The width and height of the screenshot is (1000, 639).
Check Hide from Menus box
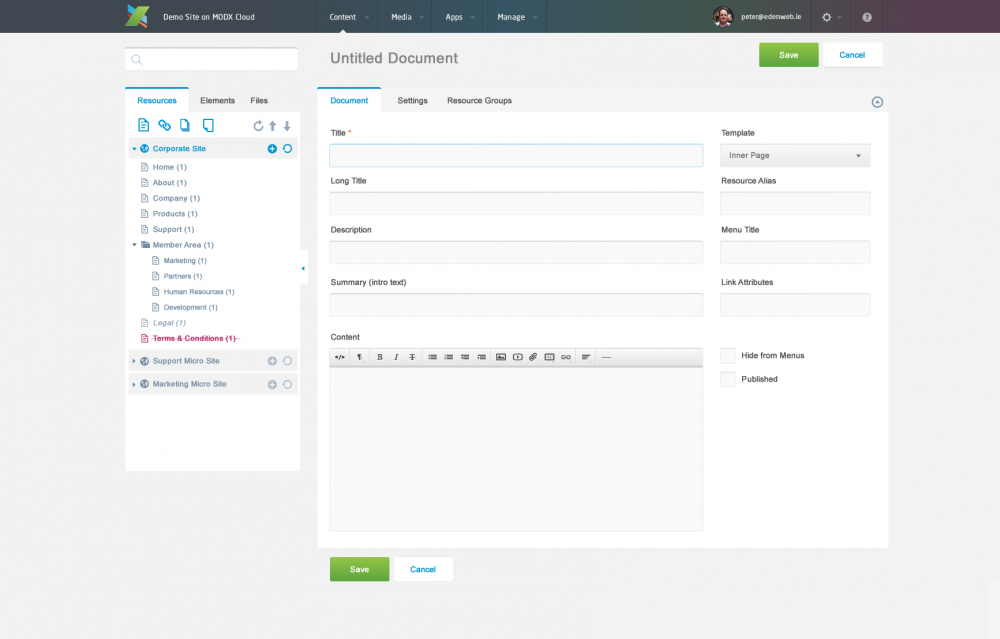point(728,356)
